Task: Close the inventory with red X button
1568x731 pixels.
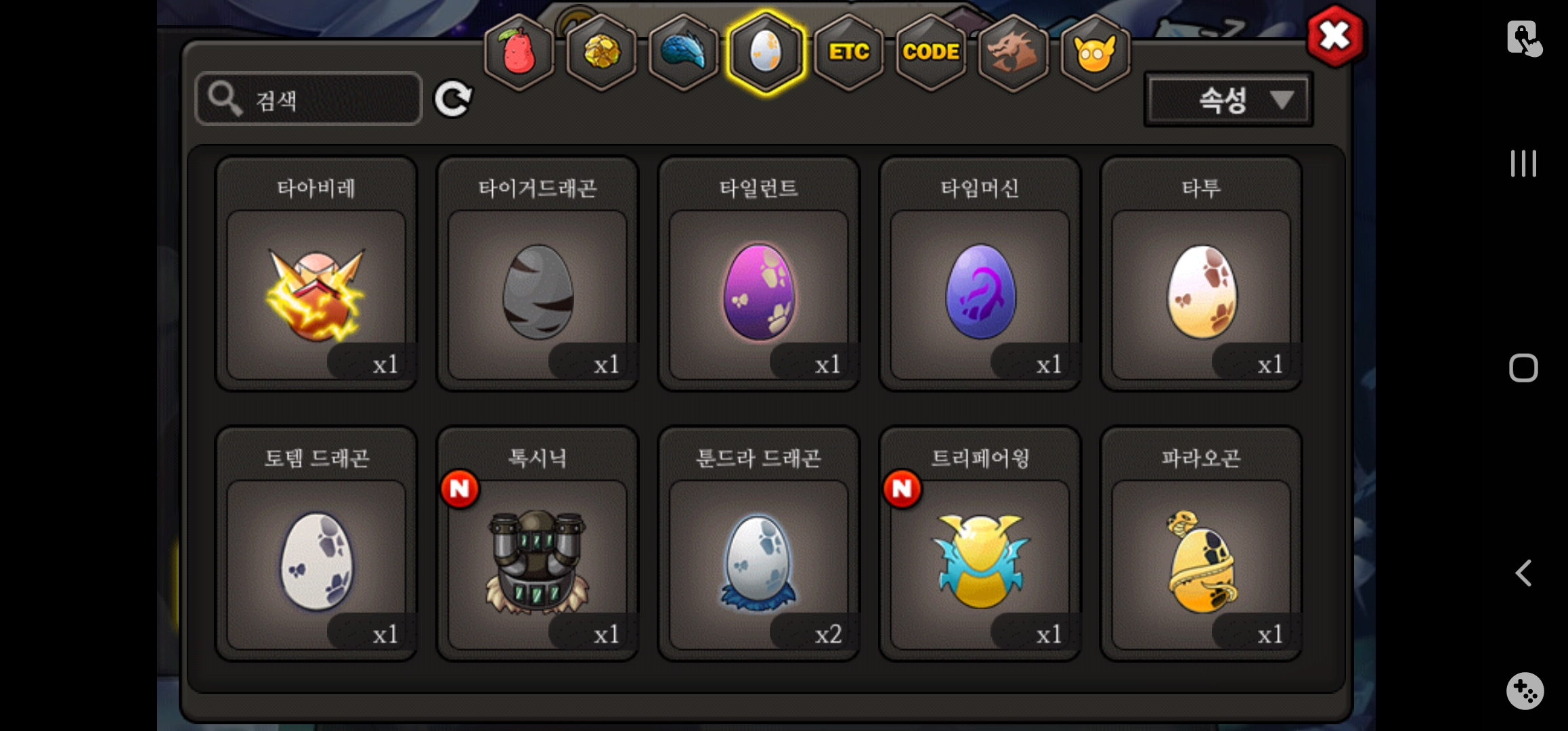Action: coord(1334,36)
